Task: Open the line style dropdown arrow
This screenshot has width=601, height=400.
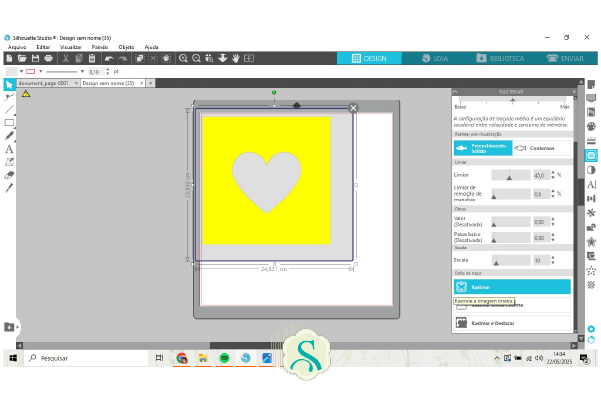Action: point(82,71)
